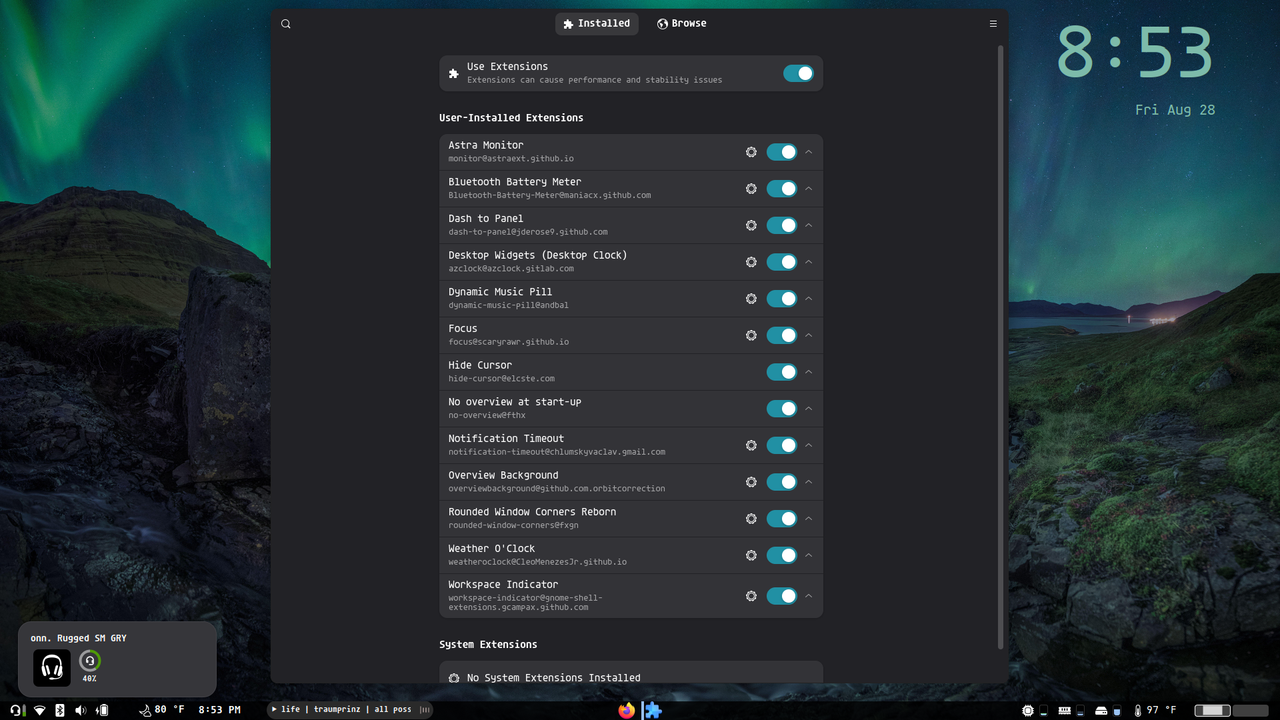Screen dimensions: 1280x720
Task: Click the Firefox icon in the panel
Action: coord(627,710)
